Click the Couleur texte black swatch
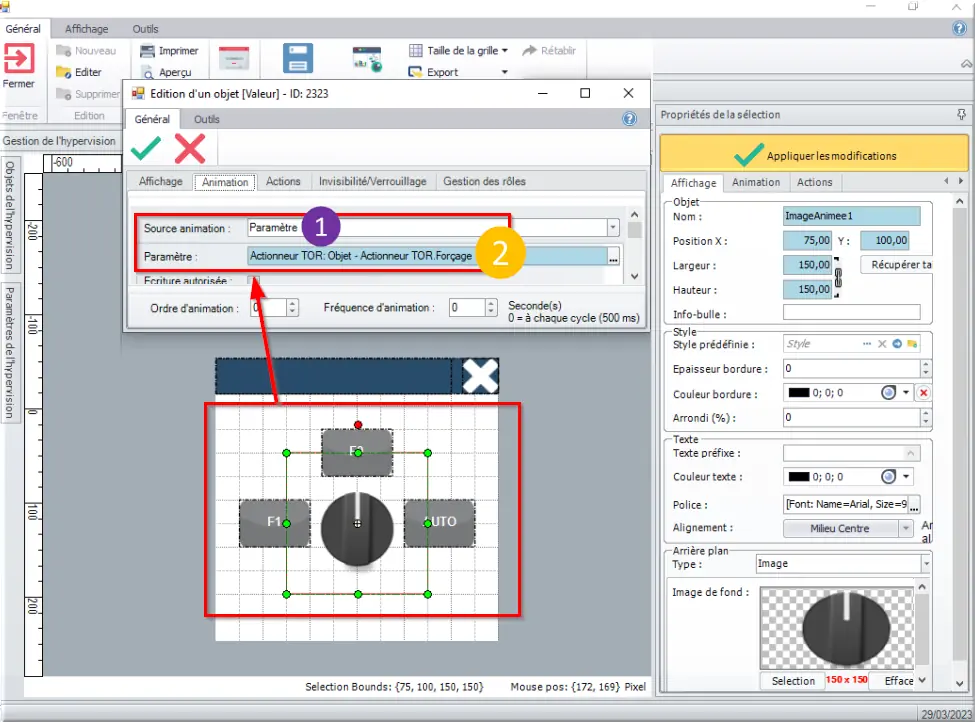 coord(798,477)
